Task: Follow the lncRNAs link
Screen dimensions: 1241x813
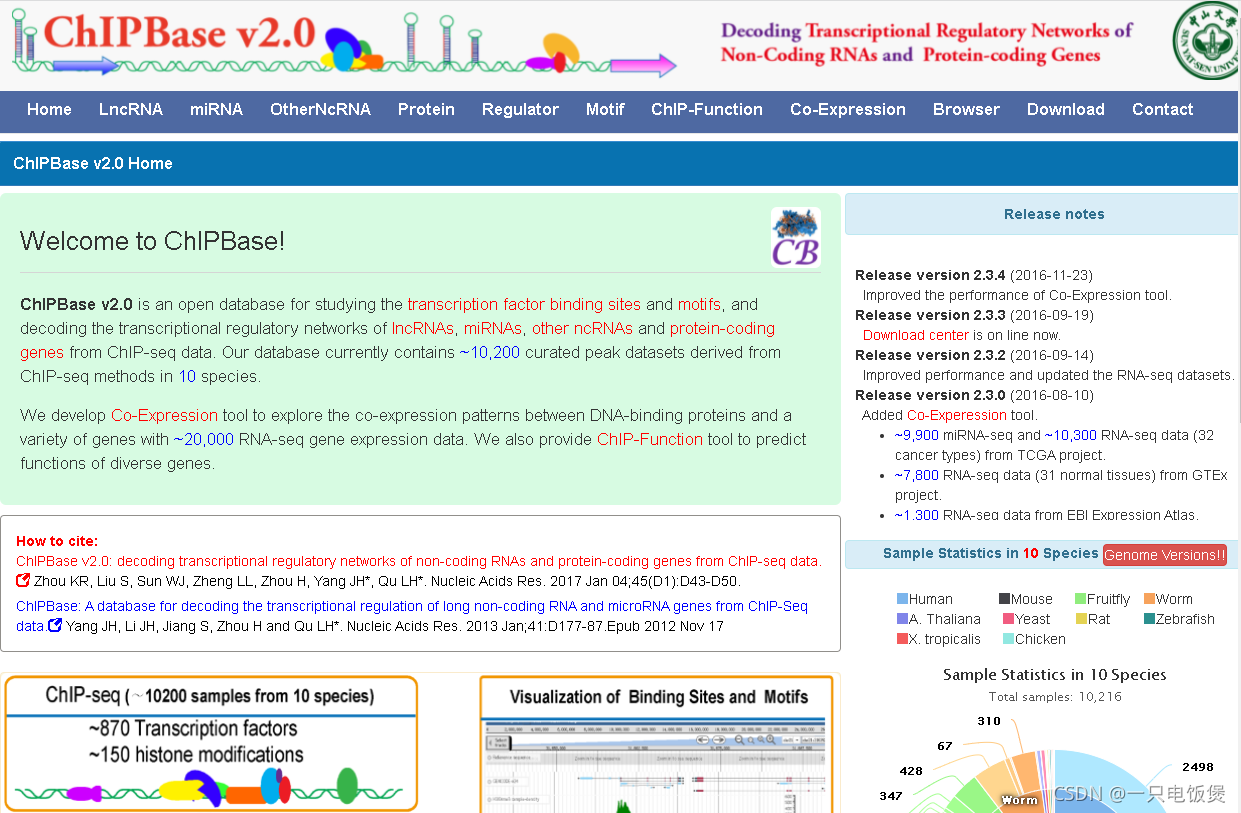Action: click(424, 328)
